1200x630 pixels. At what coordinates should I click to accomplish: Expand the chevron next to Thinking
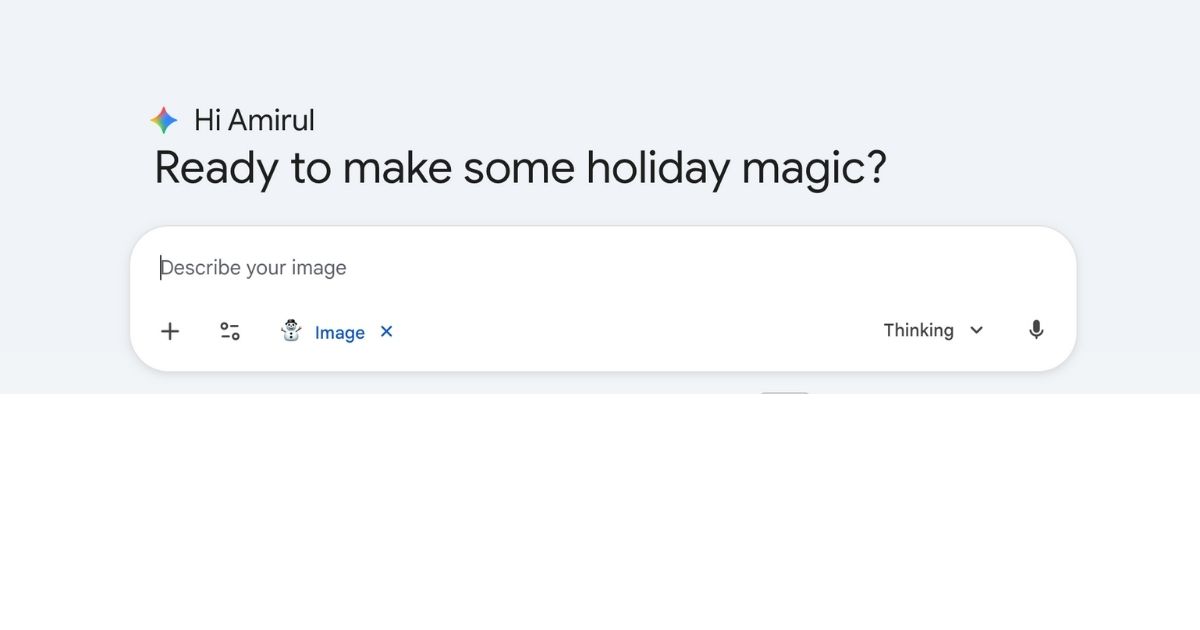977,330
